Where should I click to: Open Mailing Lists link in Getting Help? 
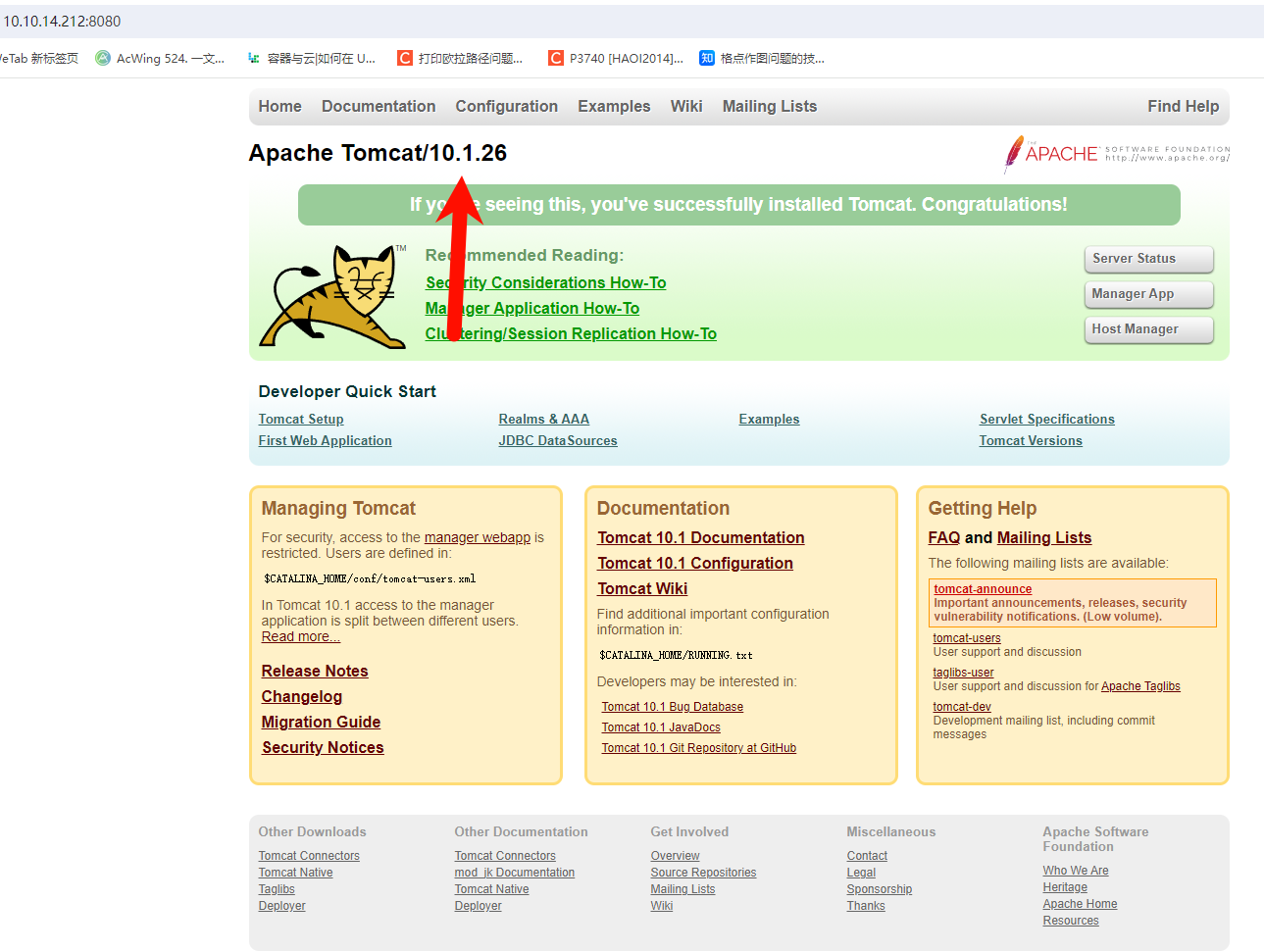(x=1044, y=537)
